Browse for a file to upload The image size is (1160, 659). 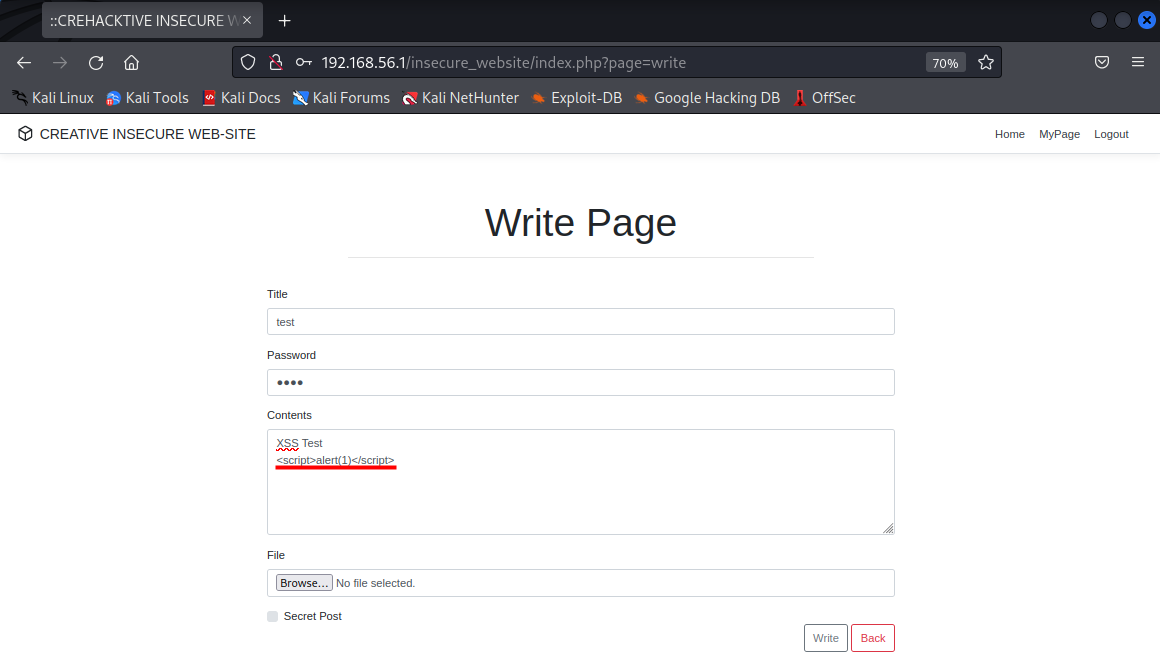click(x=304, y=583)
